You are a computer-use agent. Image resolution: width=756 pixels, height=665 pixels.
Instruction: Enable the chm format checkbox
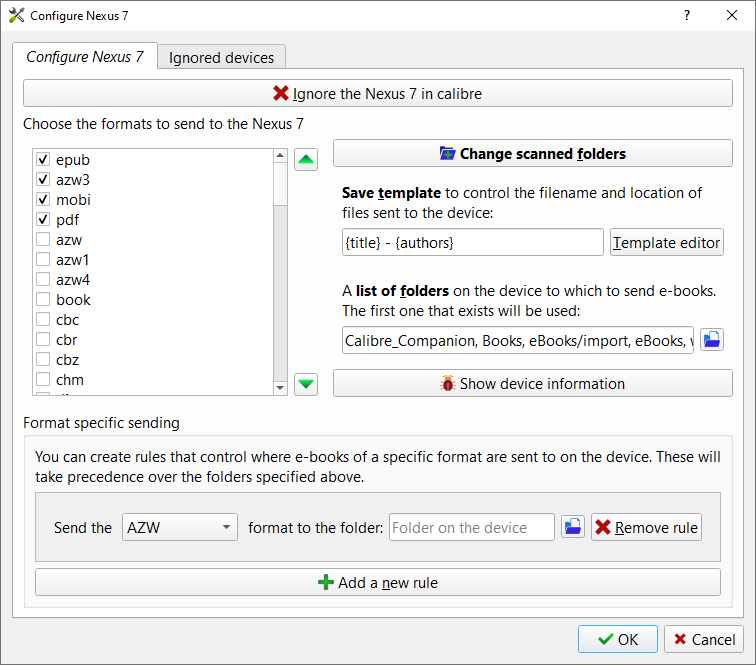43,380
